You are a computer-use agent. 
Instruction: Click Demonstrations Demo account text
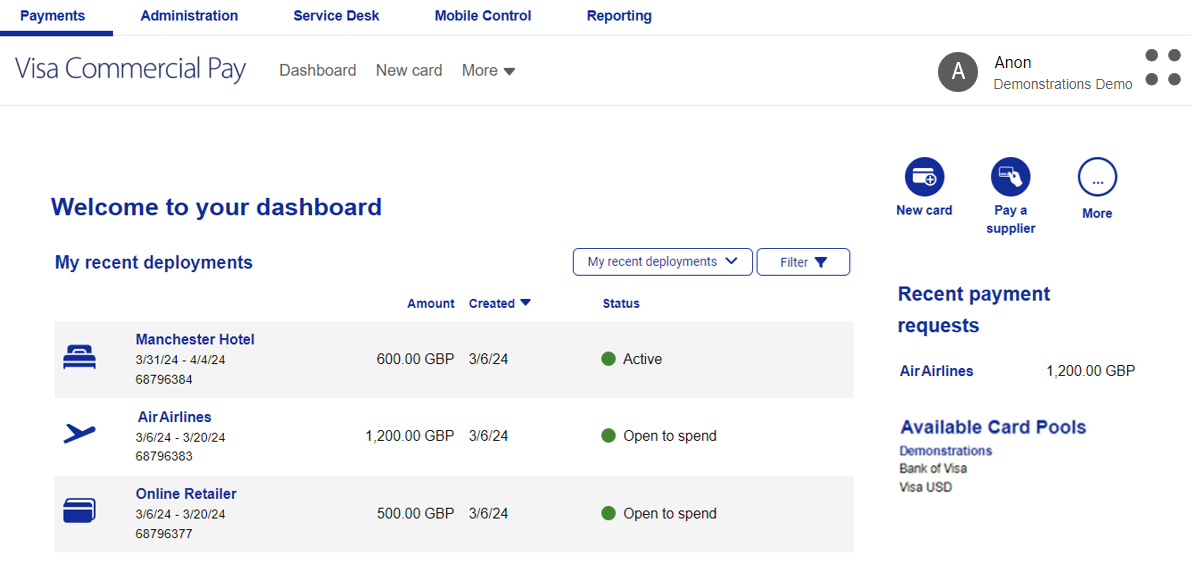click(1063, 84)
